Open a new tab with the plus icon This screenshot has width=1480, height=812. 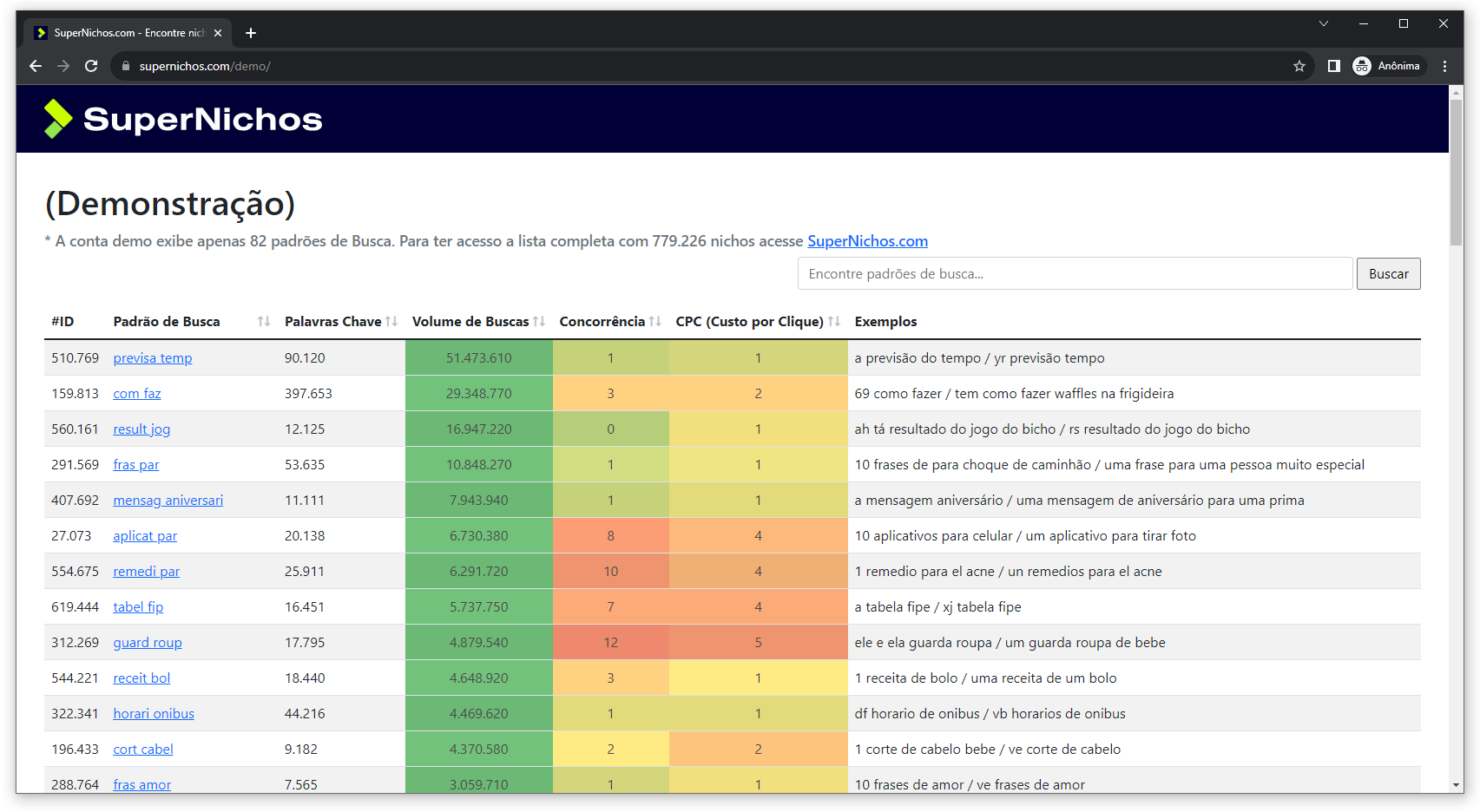click(251, 33)
